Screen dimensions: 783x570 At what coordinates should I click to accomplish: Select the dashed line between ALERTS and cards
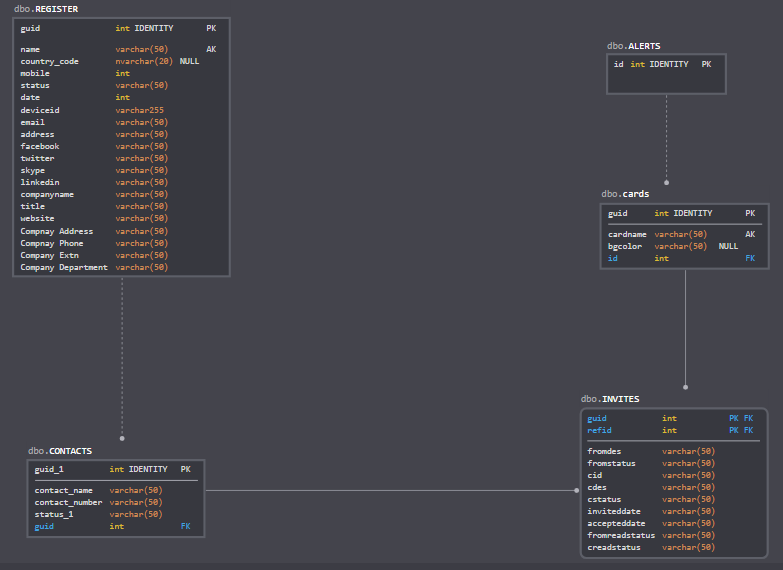pos(666,138)
